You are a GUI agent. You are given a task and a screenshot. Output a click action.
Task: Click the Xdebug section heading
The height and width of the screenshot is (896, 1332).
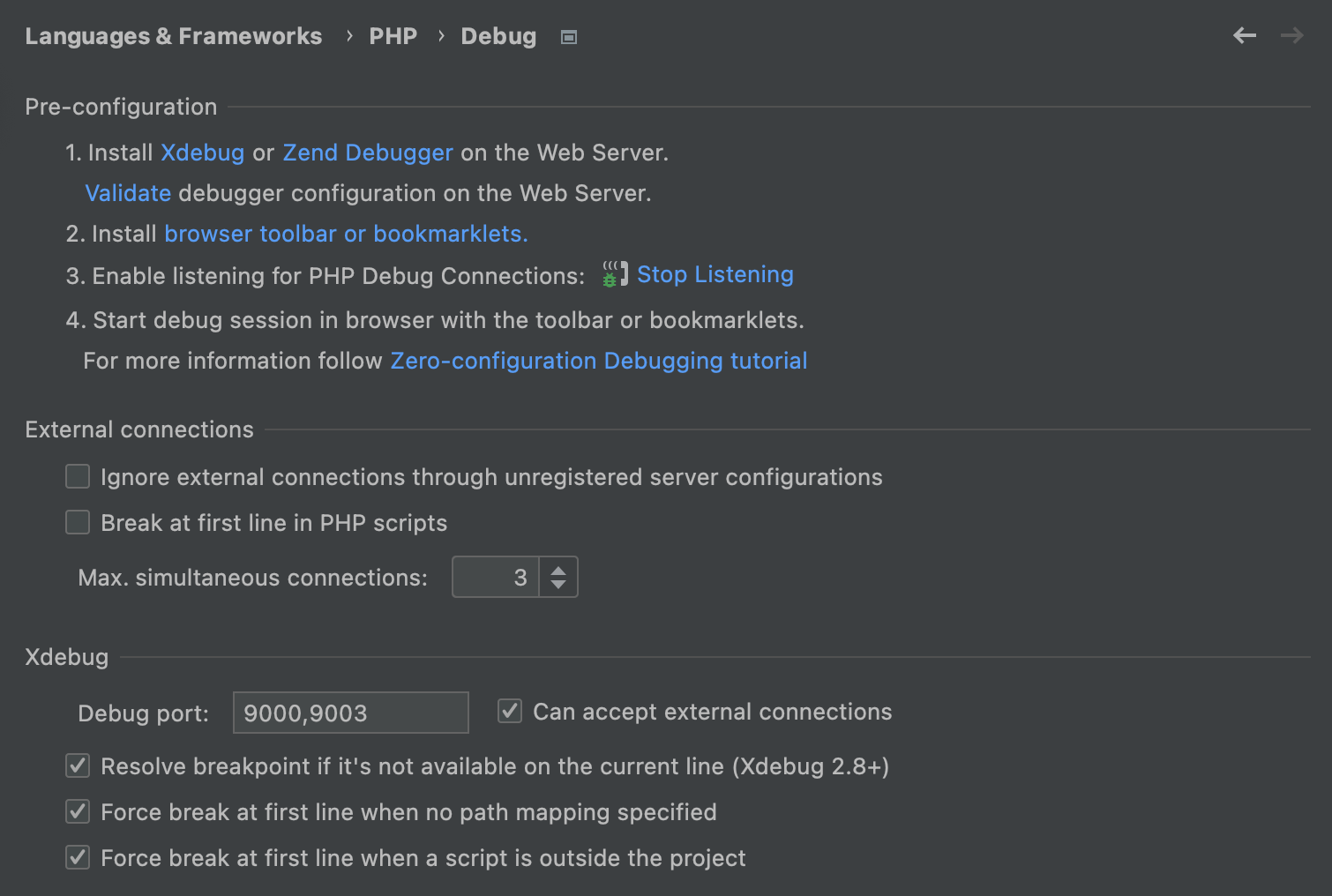pyautogui.click(x=67, y=657)
